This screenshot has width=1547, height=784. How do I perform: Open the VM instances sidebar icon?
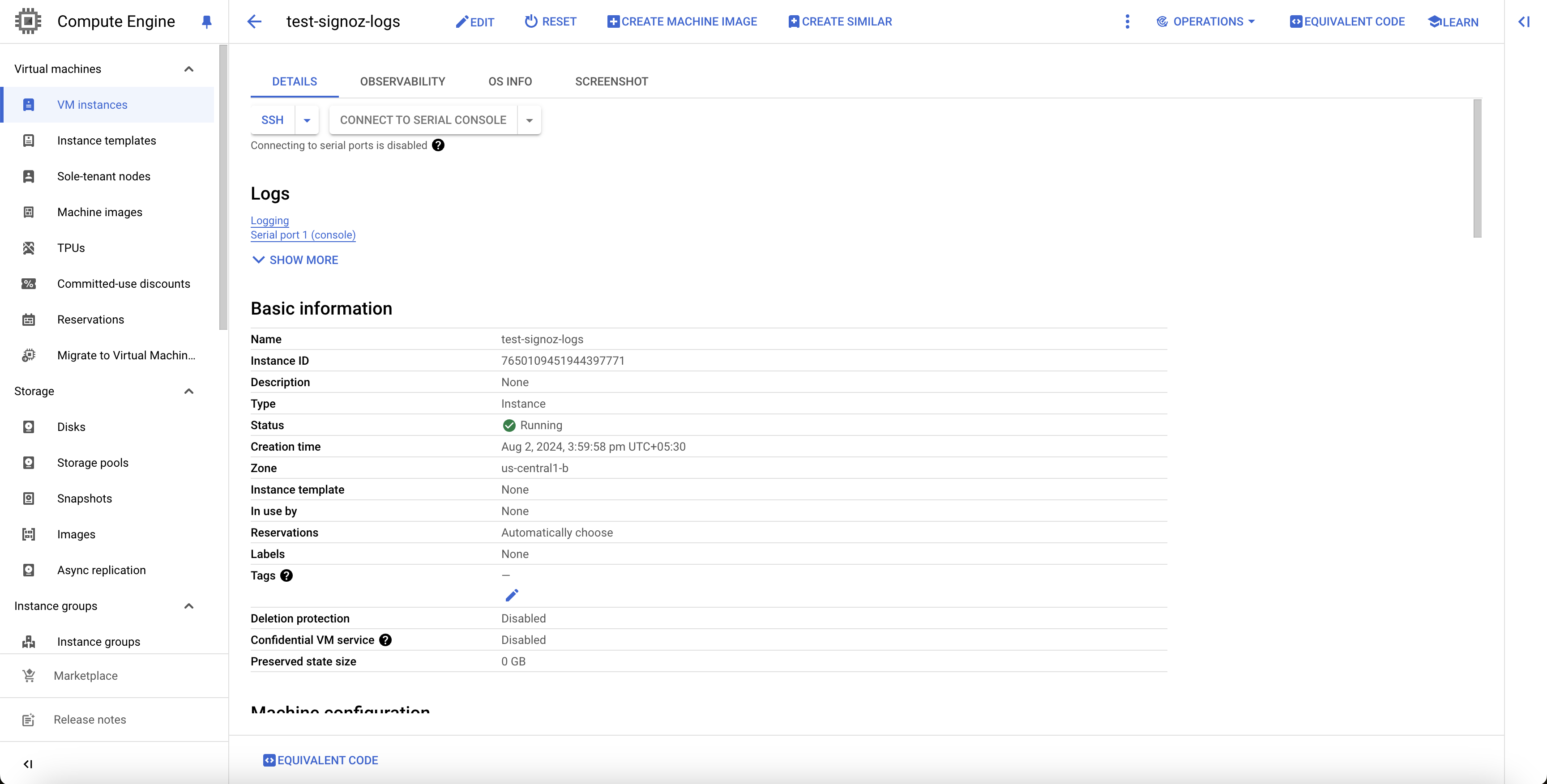click(28, 104)
